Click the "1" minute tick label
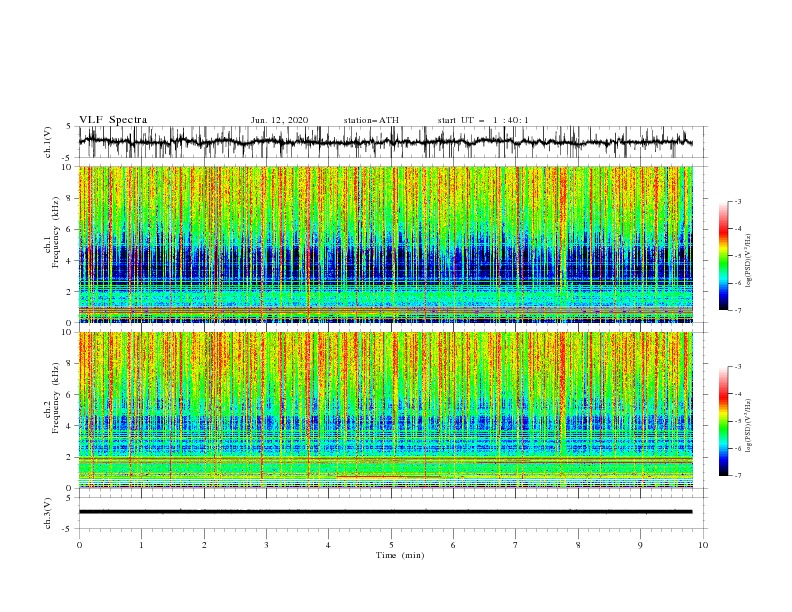 141,545
